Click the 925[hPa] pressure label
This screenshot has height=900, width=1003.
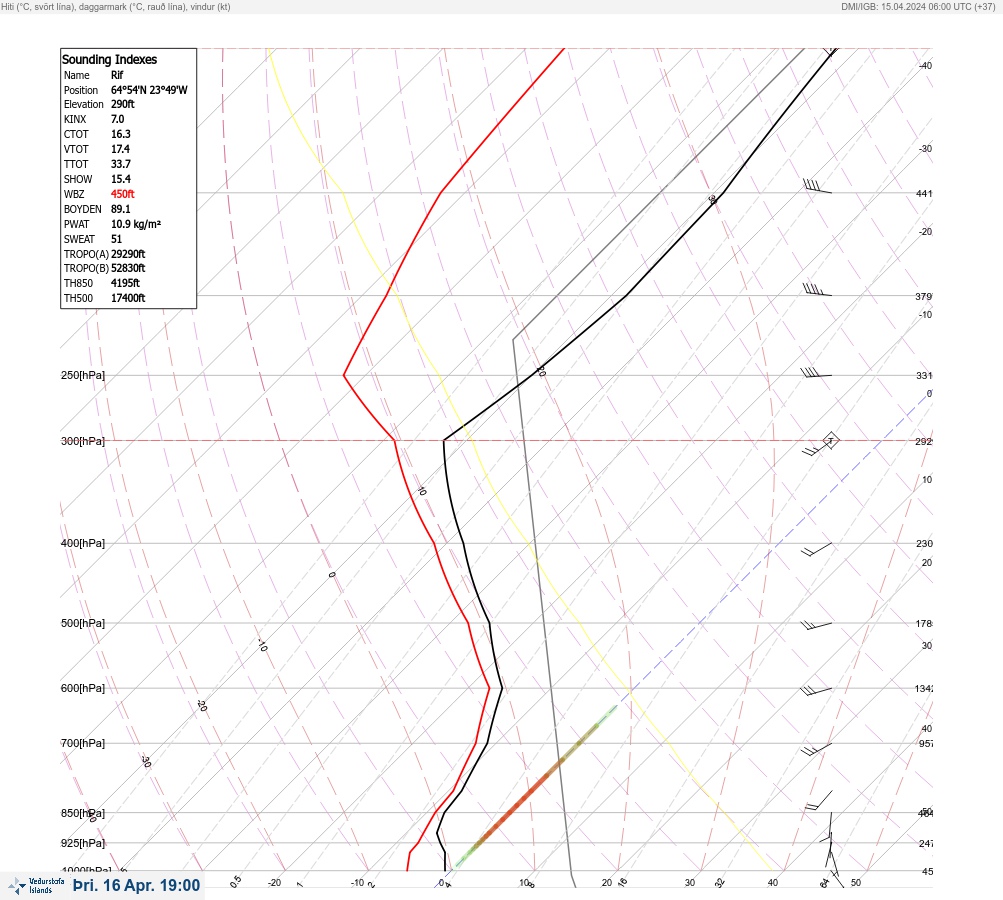[x=83, y=843]
